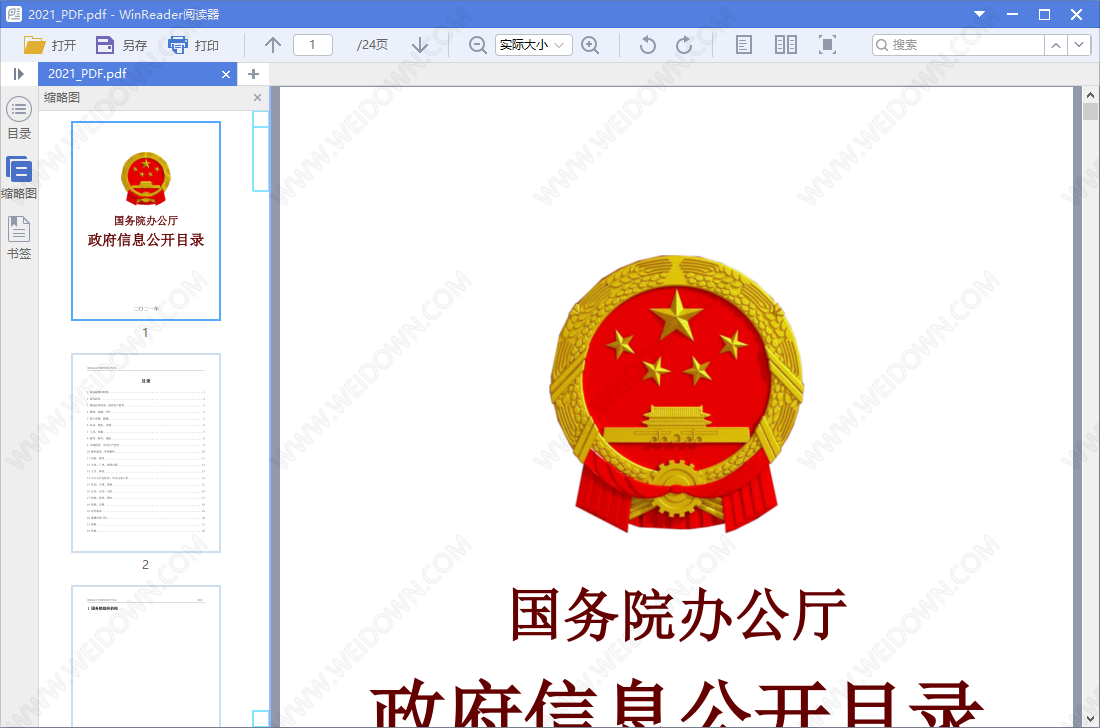Image resolution: width=1100 pixels, height=728 pixels.
Task: Click the 缩略图 panel title
Action: pos(62,97)
